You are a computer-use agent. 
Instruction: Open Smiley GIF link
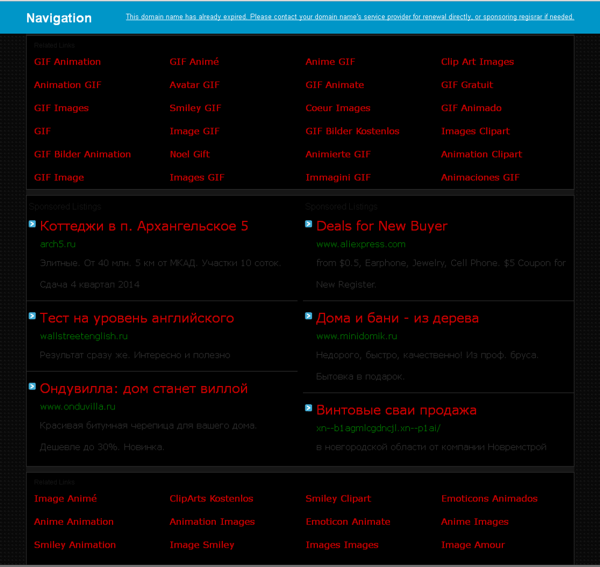point(195,108)
